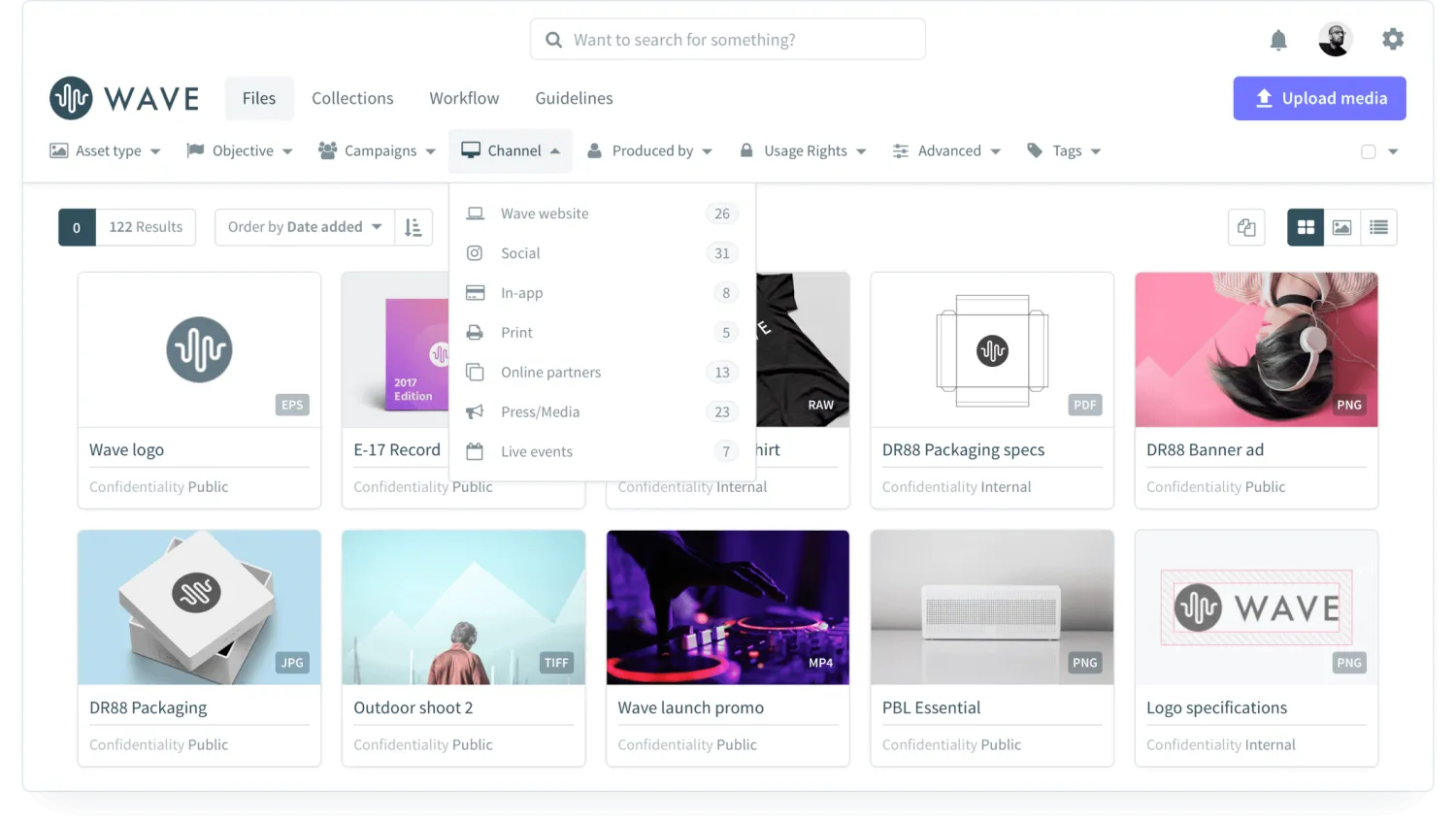Click the copy/duplicate icon above the grid
The height and width of the screenshot is (820, 1456).
pyautogui.click(x=1246, y=227)
